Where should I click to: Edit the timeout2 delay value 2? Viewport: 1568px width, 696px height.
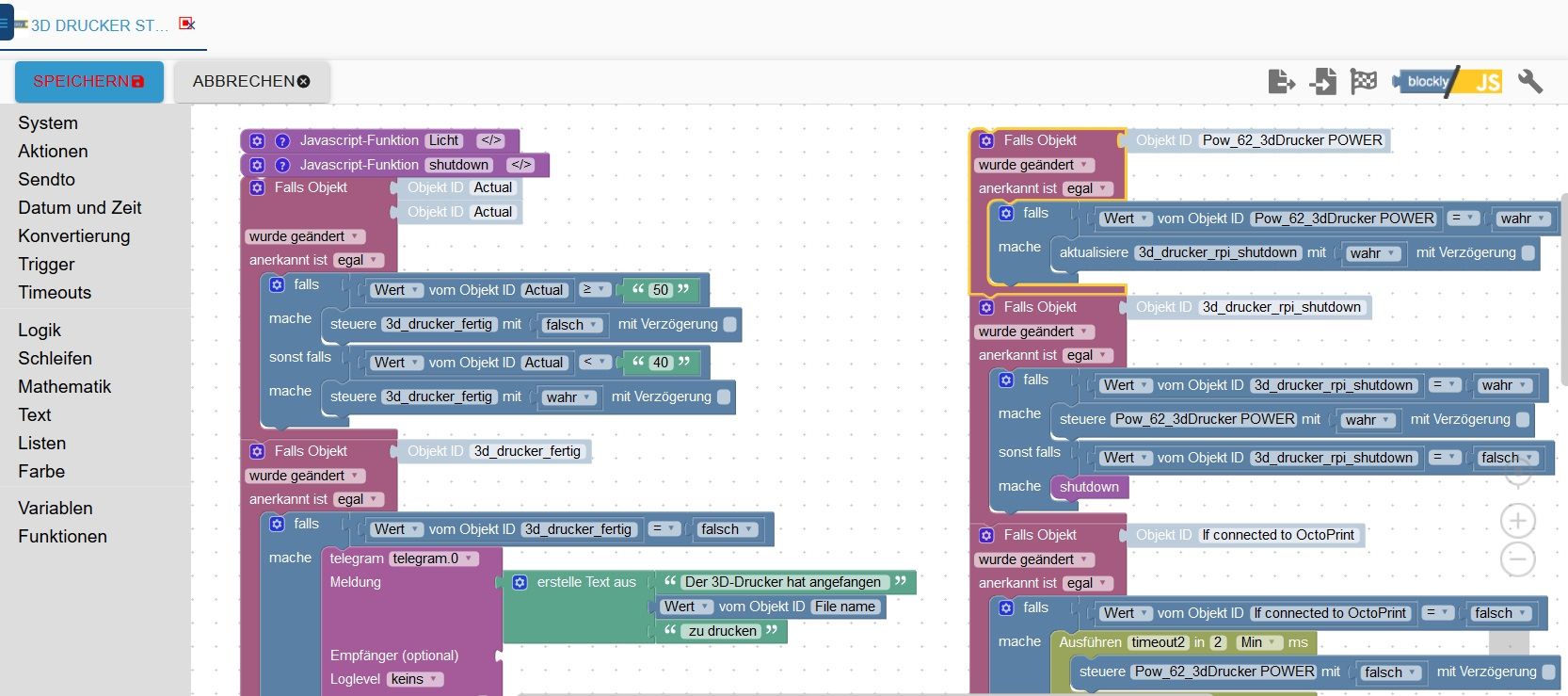pyautogui.click(x=1218, y=642)
